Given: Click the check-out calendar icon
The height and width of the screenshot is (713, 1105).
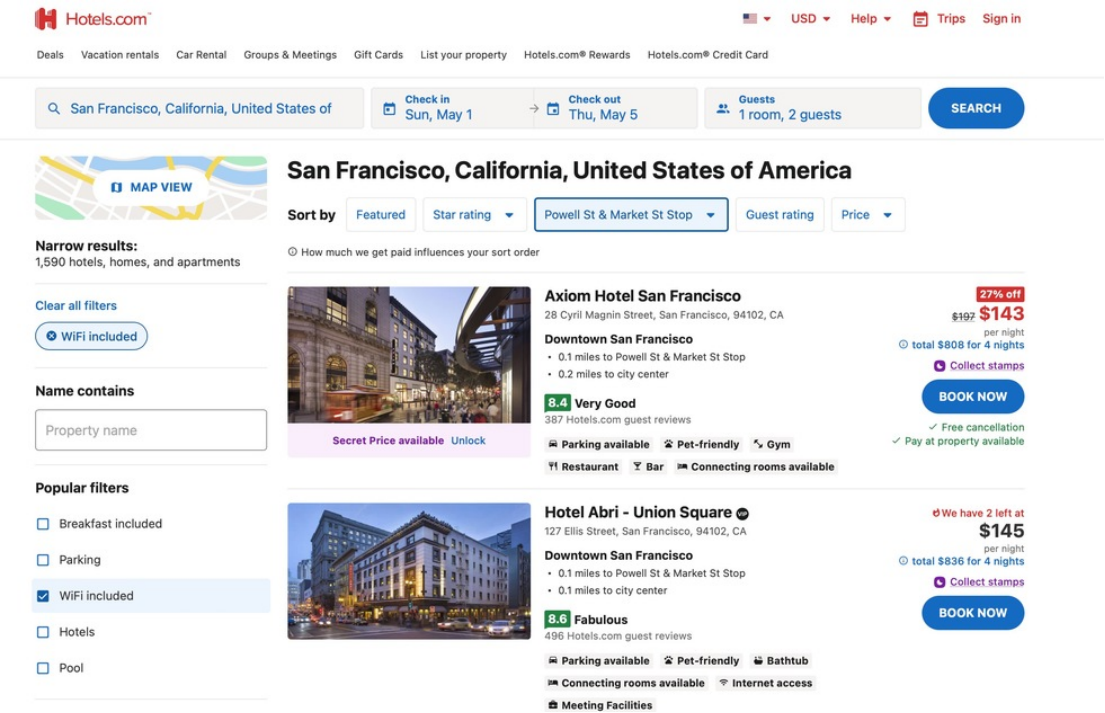Looking at the screenshot, I should (x=553, y=109).
